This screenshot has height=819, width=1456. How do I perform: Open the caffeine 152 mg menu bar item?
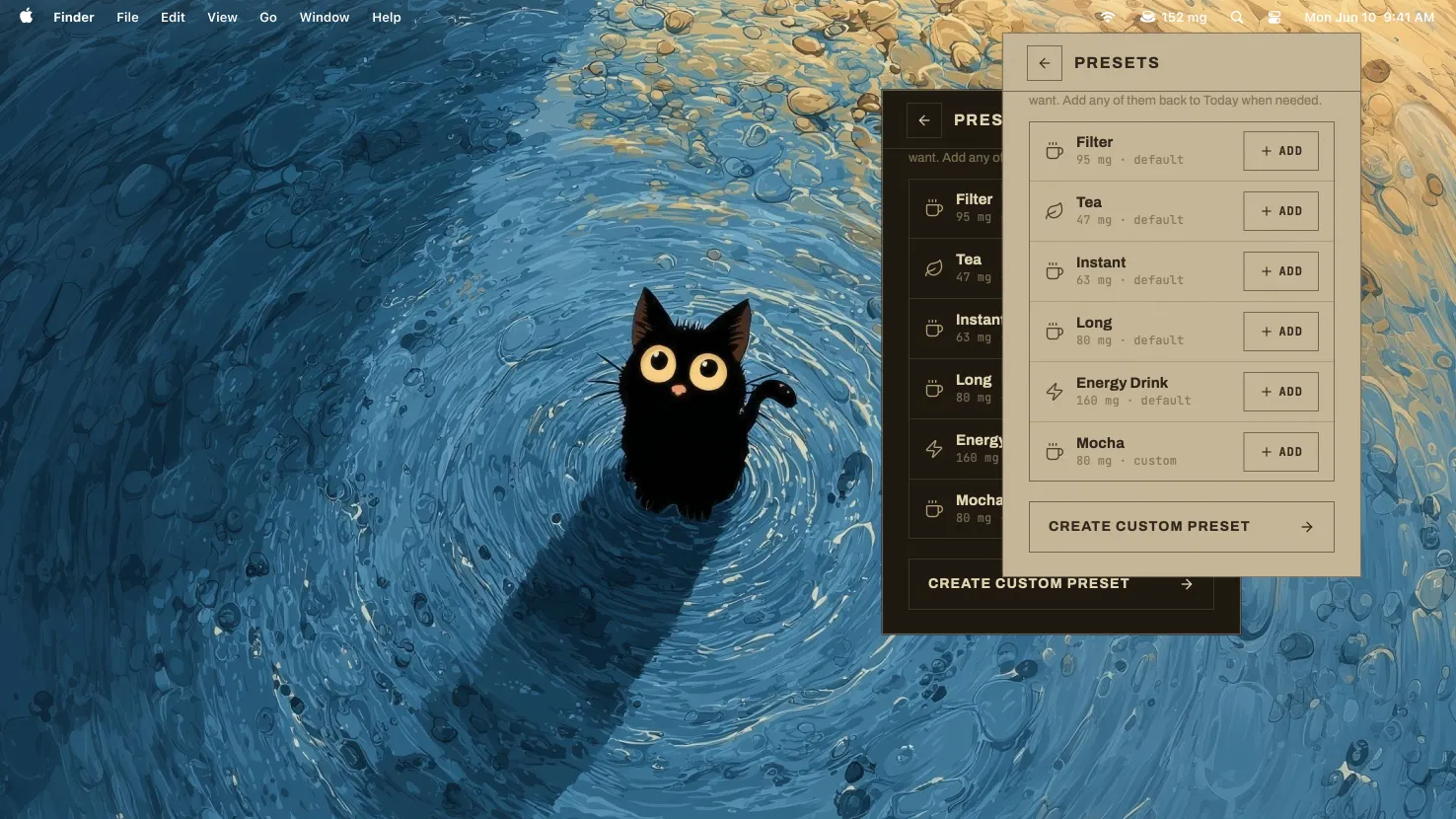[x=1174, y=17]
